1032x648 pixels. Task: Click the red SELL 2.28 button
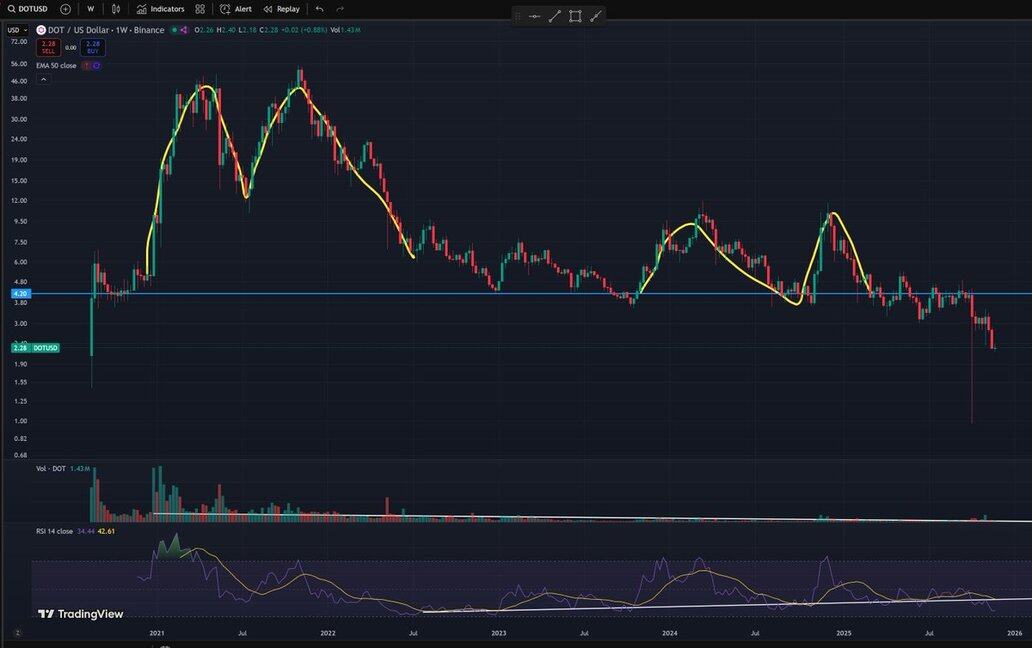coord(48,46)
